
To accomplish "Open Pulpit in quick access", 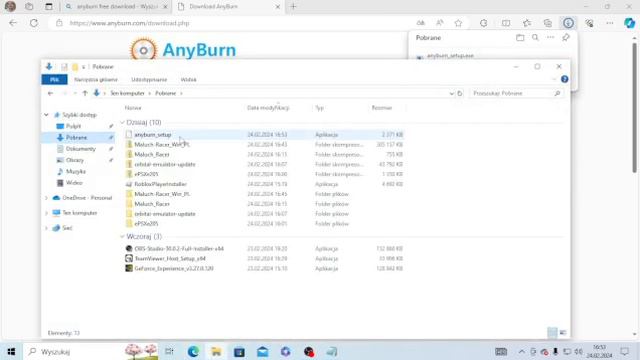I will click(73, 126).
